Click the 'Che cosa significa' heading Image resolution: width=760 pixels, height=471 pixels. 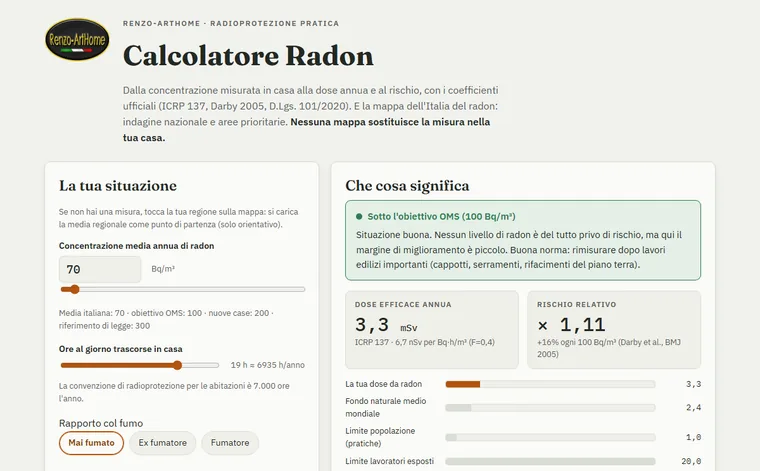point(407,186)
